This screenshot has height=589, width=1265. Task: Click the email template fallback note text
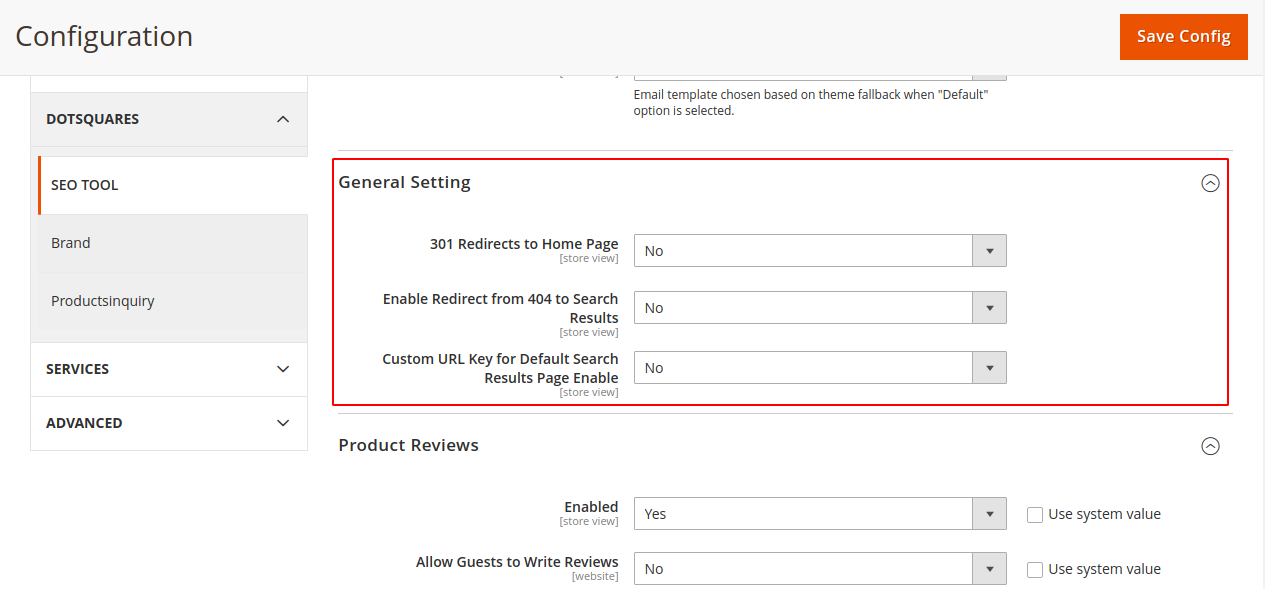coord(811,103)
